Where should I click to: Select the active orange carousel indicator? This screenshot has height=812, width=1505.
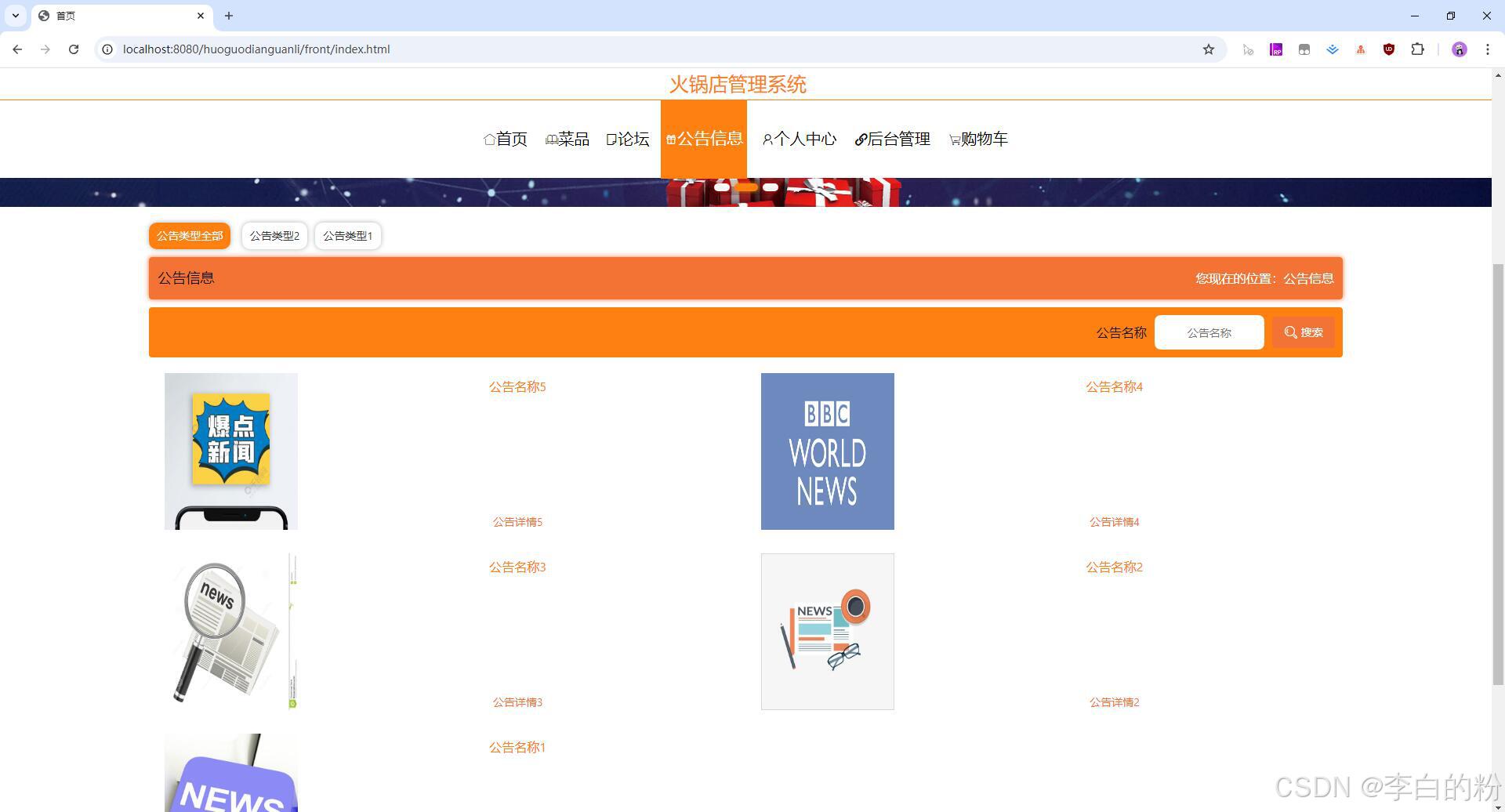click(746, 187)
